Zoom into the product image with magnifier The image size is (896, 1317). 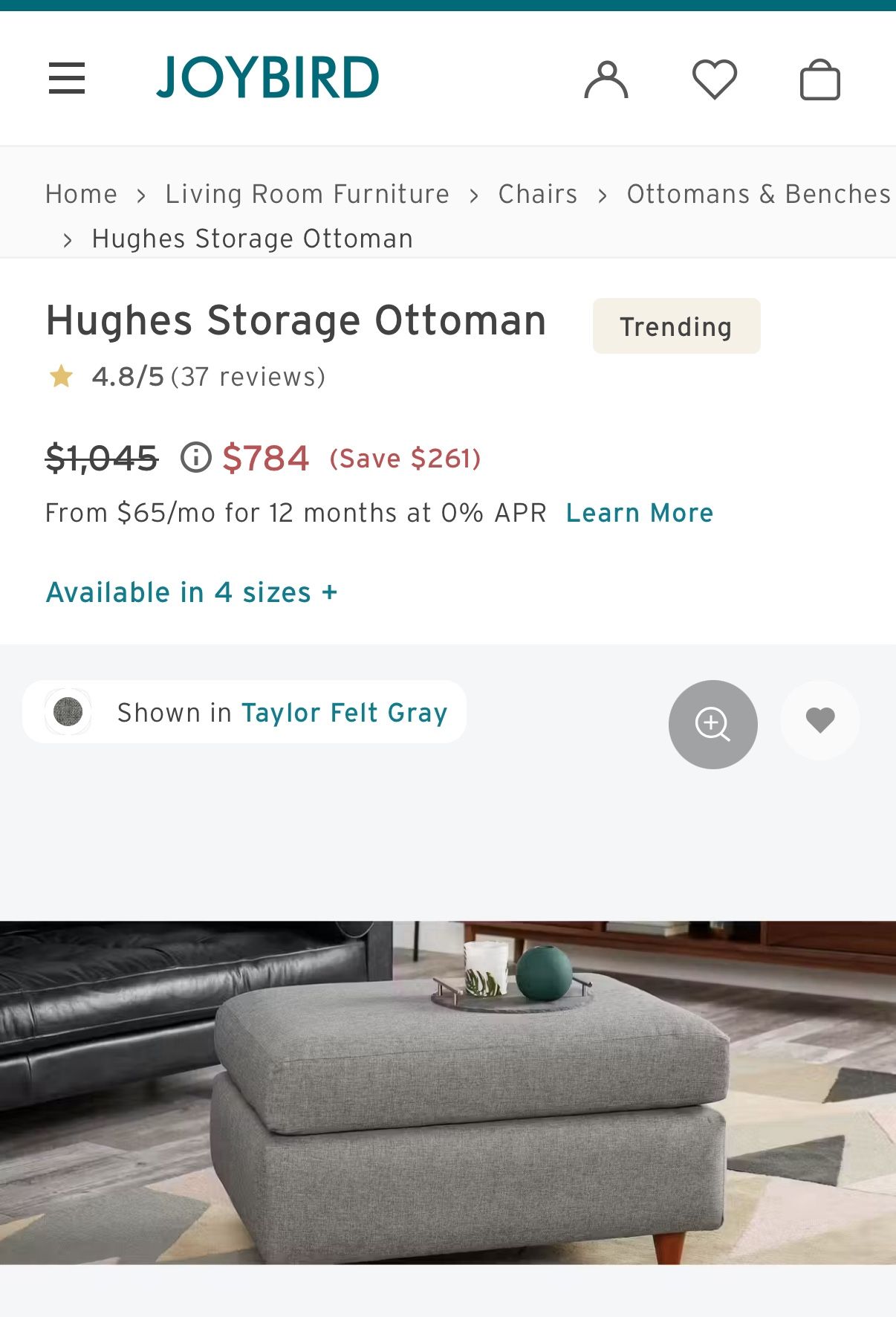click(712, 724)
